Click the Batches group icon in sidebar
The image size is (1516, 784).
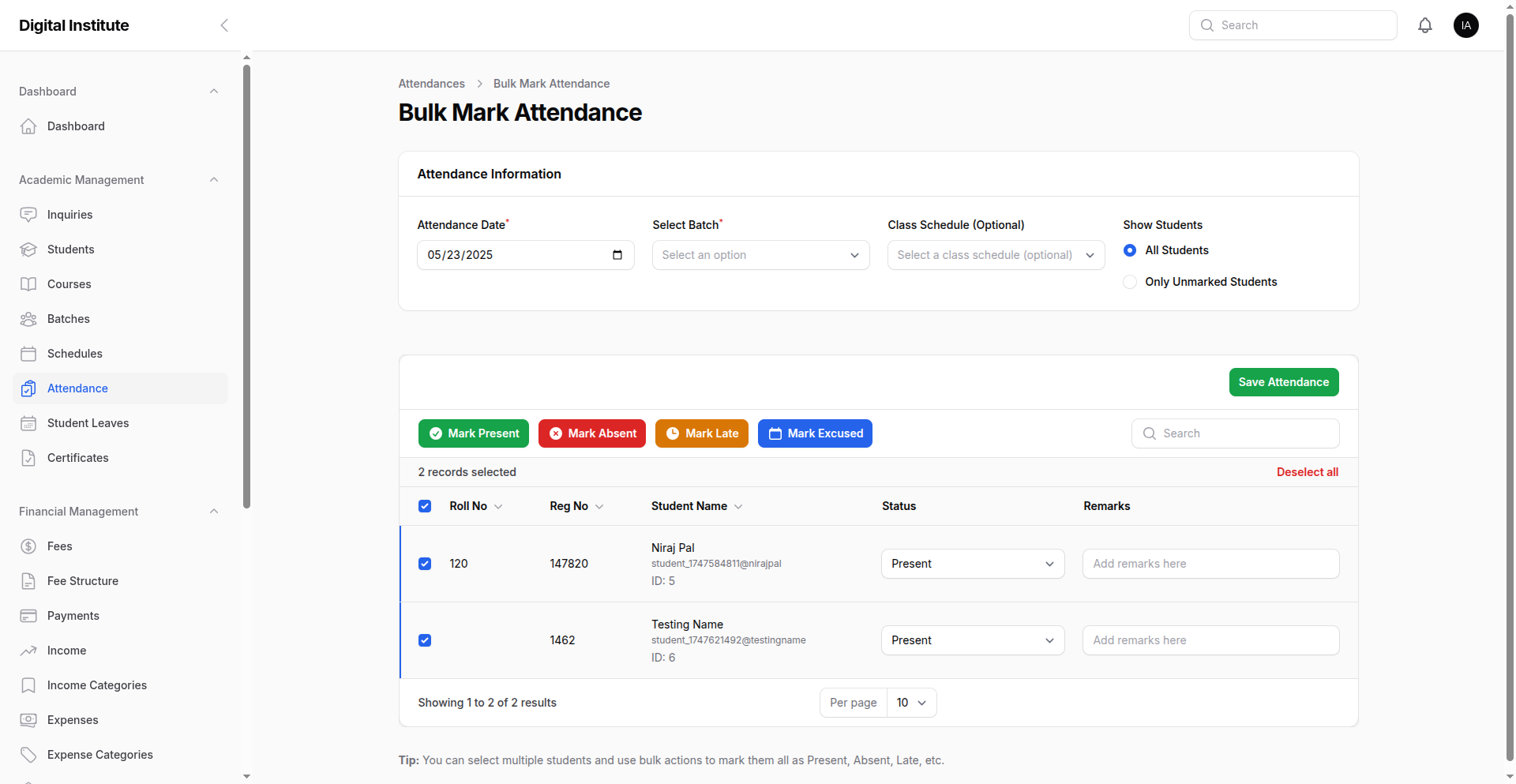(28, 319)
